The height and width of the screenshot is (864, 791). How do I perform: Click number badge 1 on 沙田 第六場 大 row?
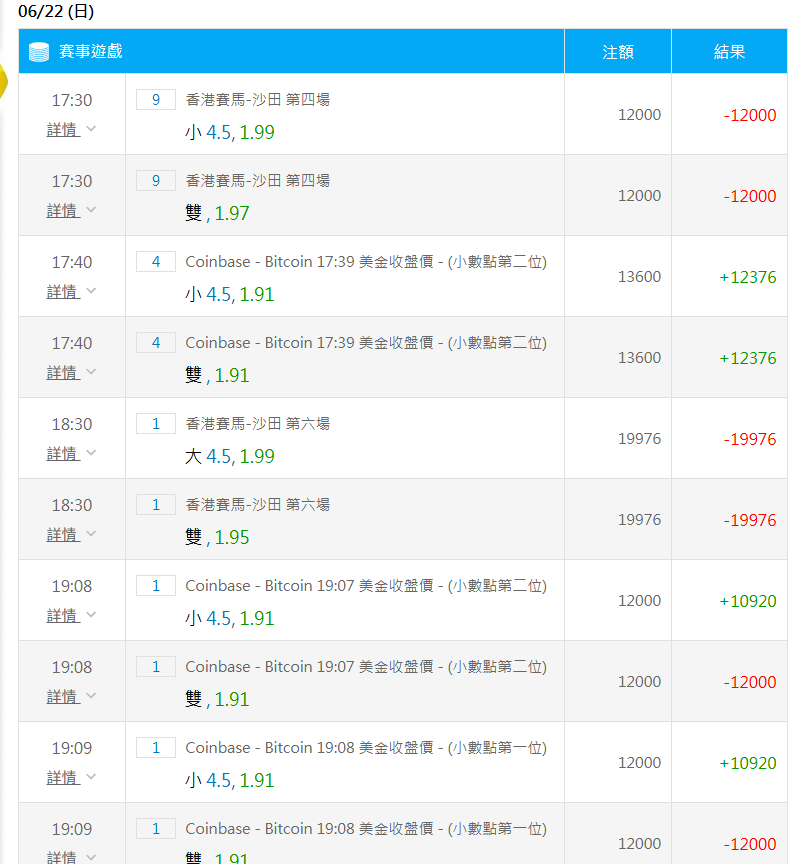[156, 424]
